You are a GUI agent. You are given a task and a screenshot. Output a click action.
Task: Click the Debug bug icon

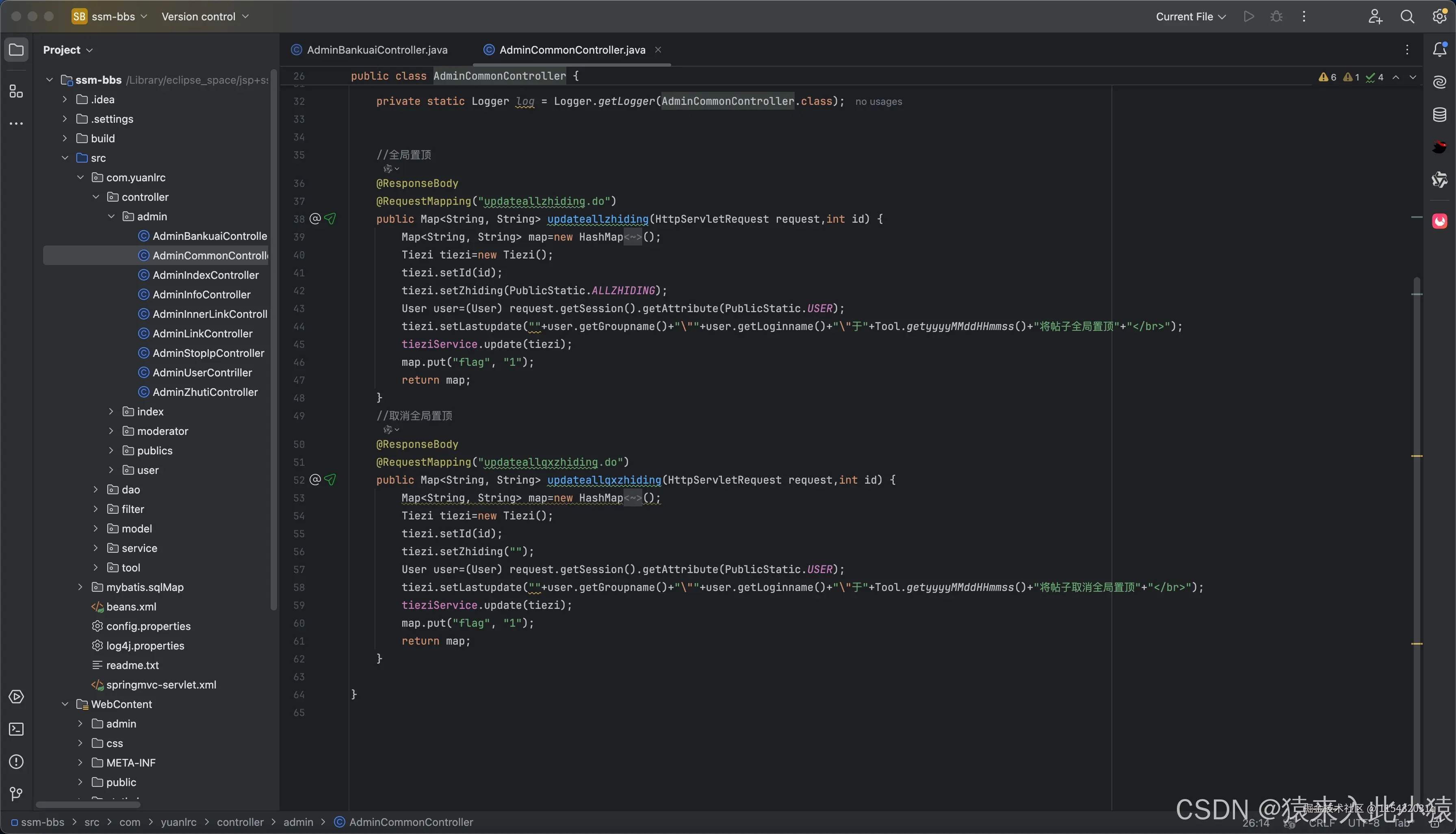coord(1276,17)
